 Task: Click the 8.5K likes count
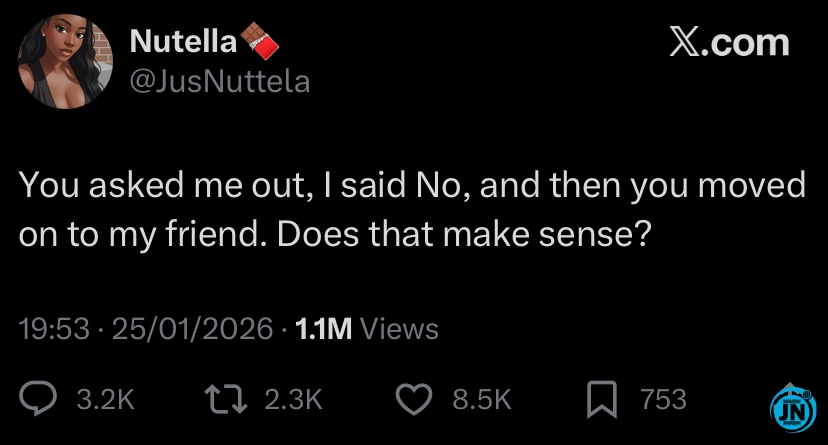[x=482, y=400]
